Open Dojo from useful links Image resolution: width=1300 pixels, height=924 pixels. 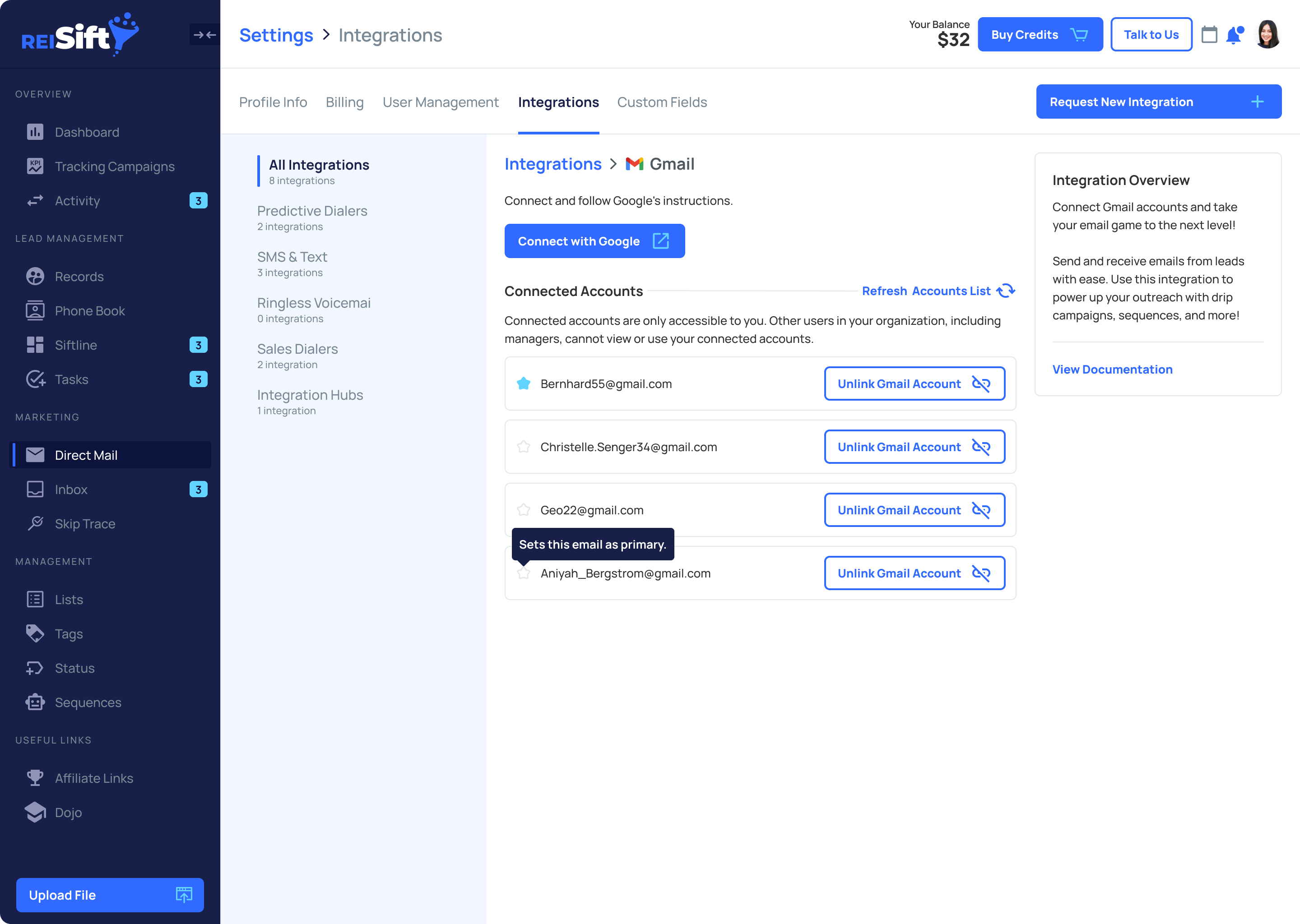point(68,813)
